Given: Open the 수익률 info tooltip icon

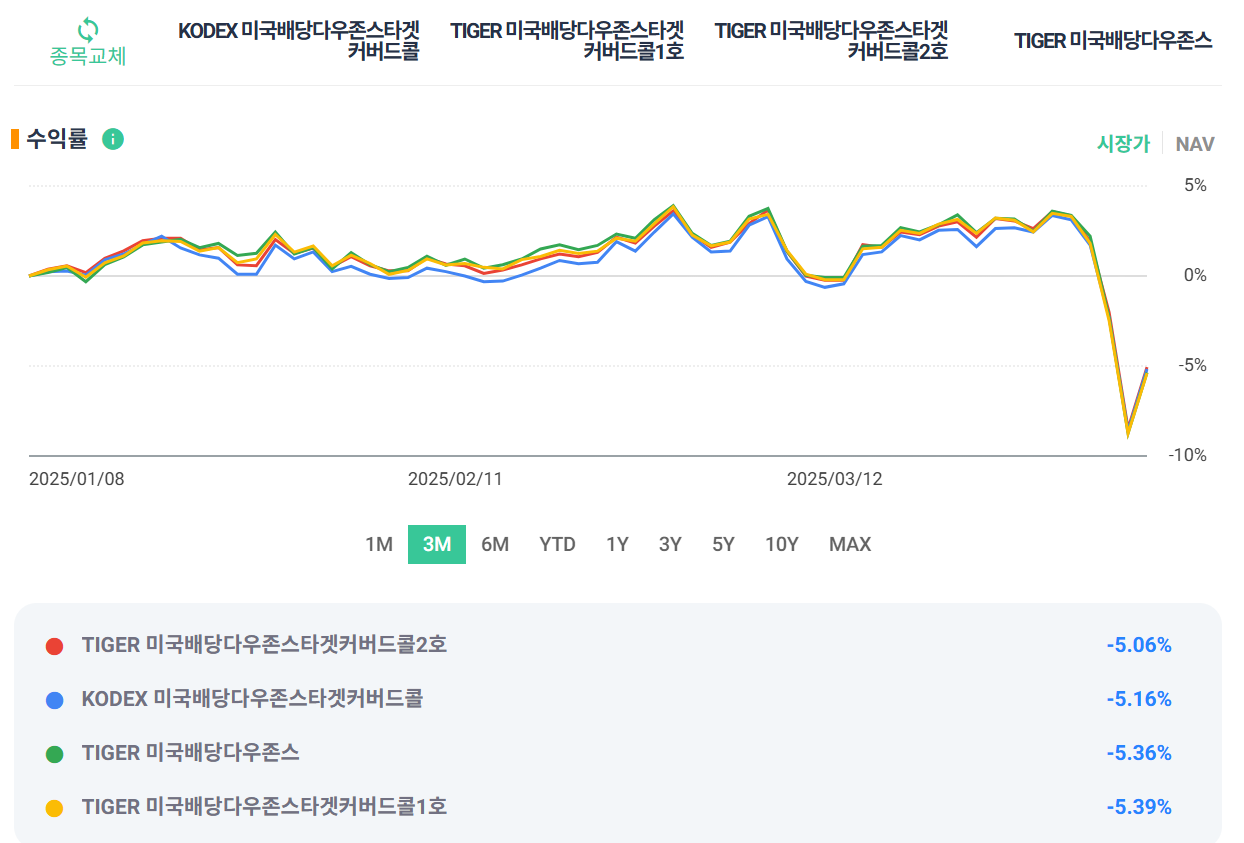Looking at the screenshot, I should 113,139.
